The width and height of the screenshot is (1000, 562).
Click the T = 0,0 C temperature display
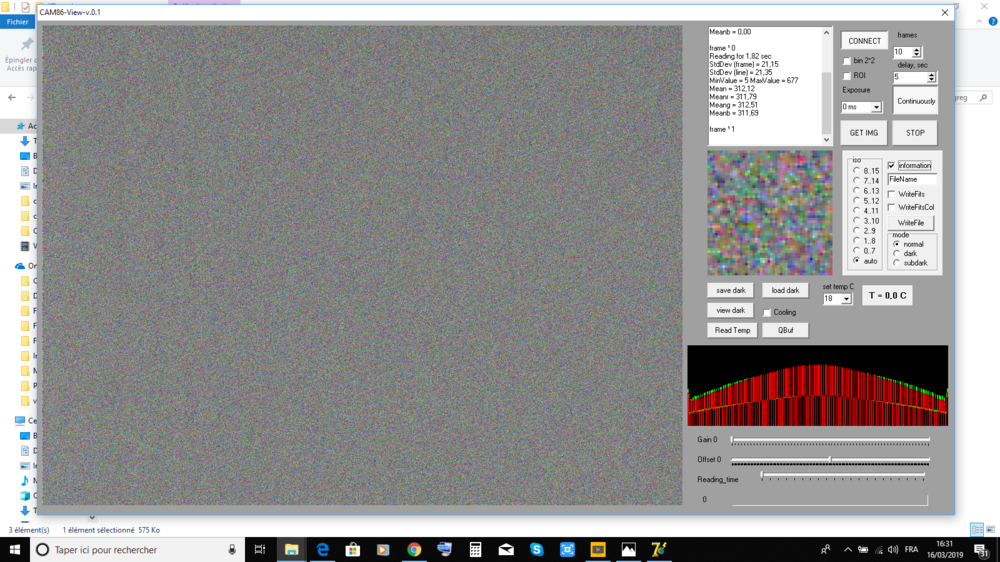tap(887, 295)
